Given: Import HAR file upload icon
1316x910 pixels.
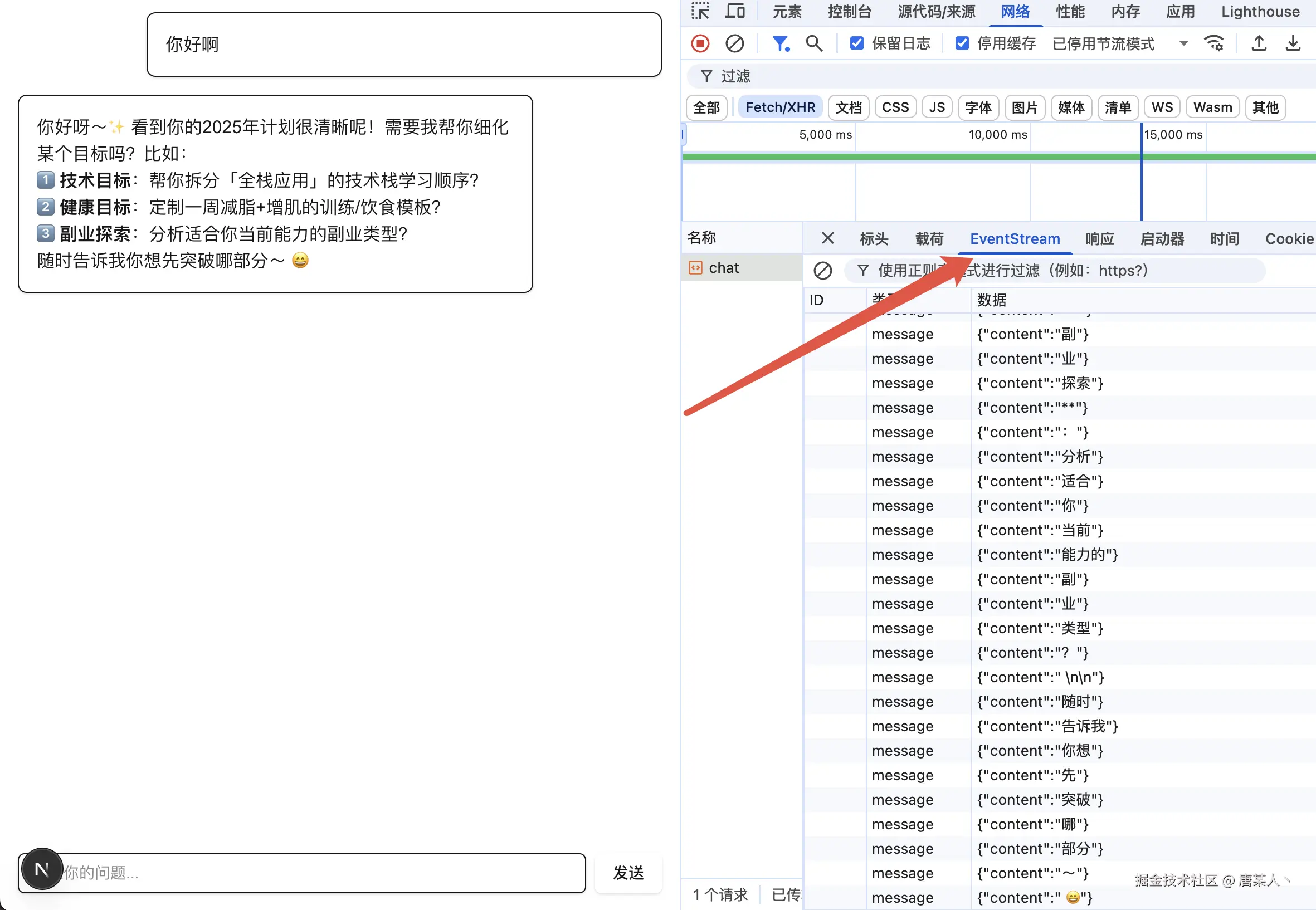Looking at the screenshot, I should pyautogui.click(x=1259, y=43).
